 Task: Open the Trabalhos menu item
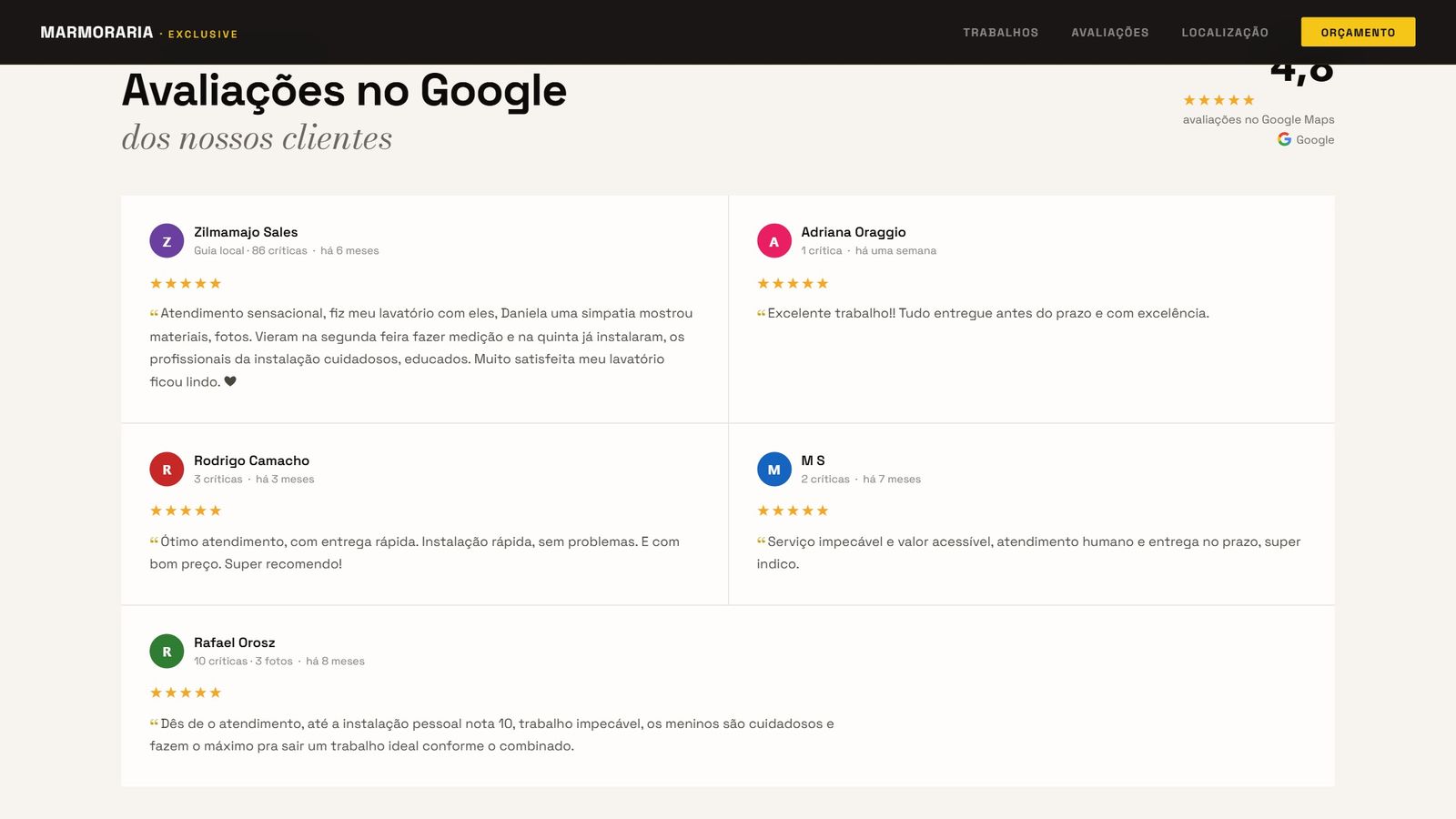(1000, 33)
